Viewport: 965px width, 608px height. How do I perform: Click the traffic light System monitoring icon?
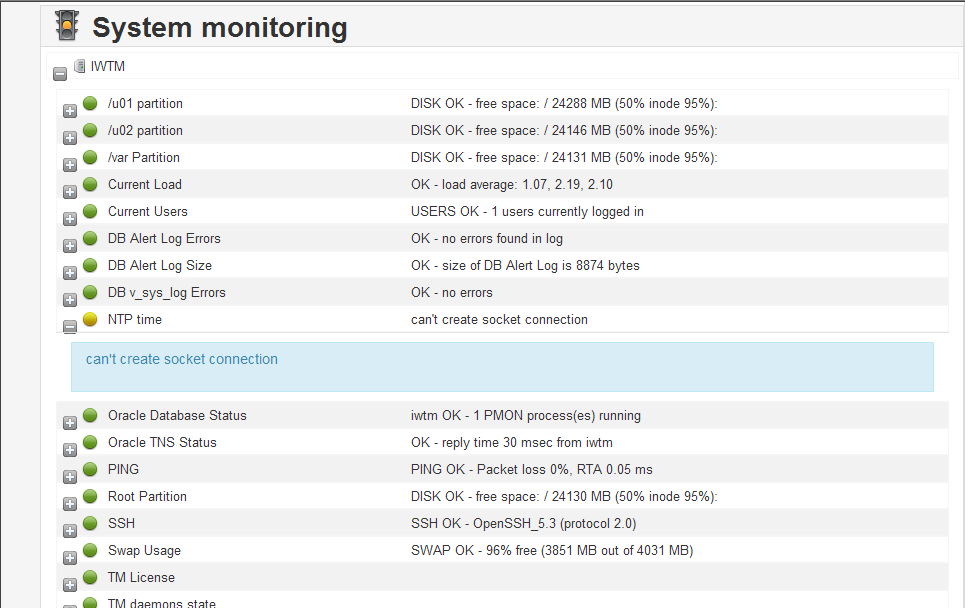click(67, 26)
